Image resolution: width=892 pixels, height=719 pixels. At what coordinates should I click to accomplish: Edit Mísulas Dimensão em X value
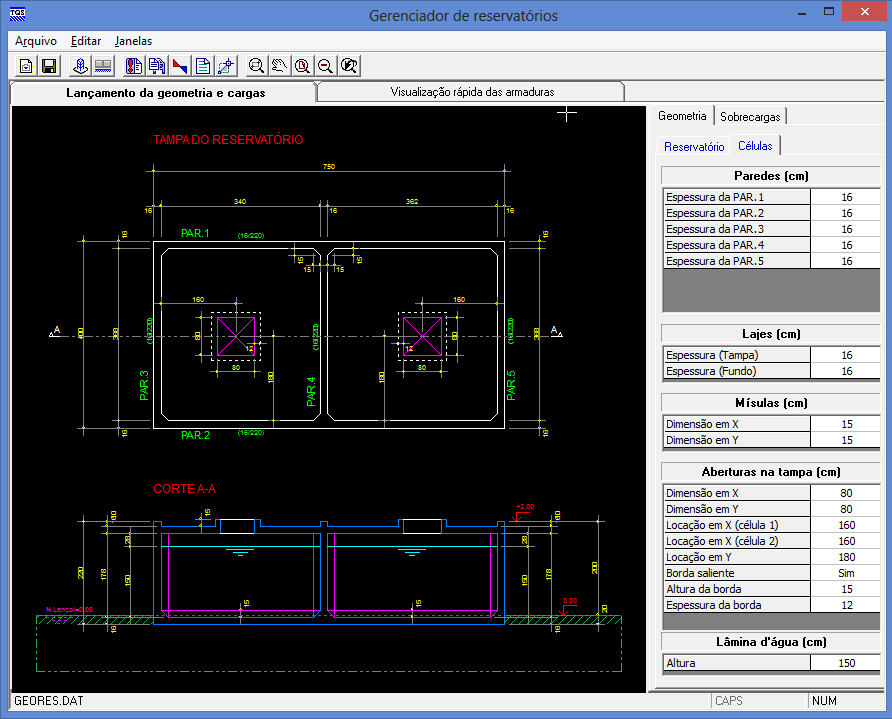click(x=846, y=424)
